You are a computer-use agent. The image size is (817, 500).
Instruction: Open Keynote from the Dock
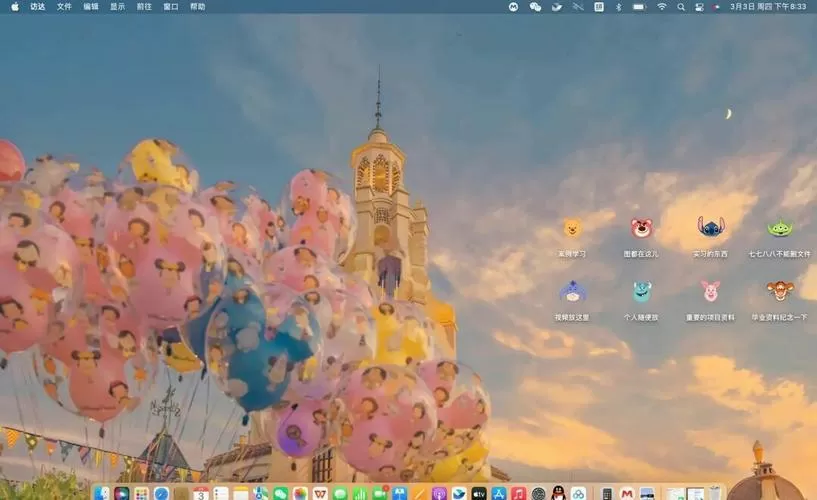click(x=400, y=493)
